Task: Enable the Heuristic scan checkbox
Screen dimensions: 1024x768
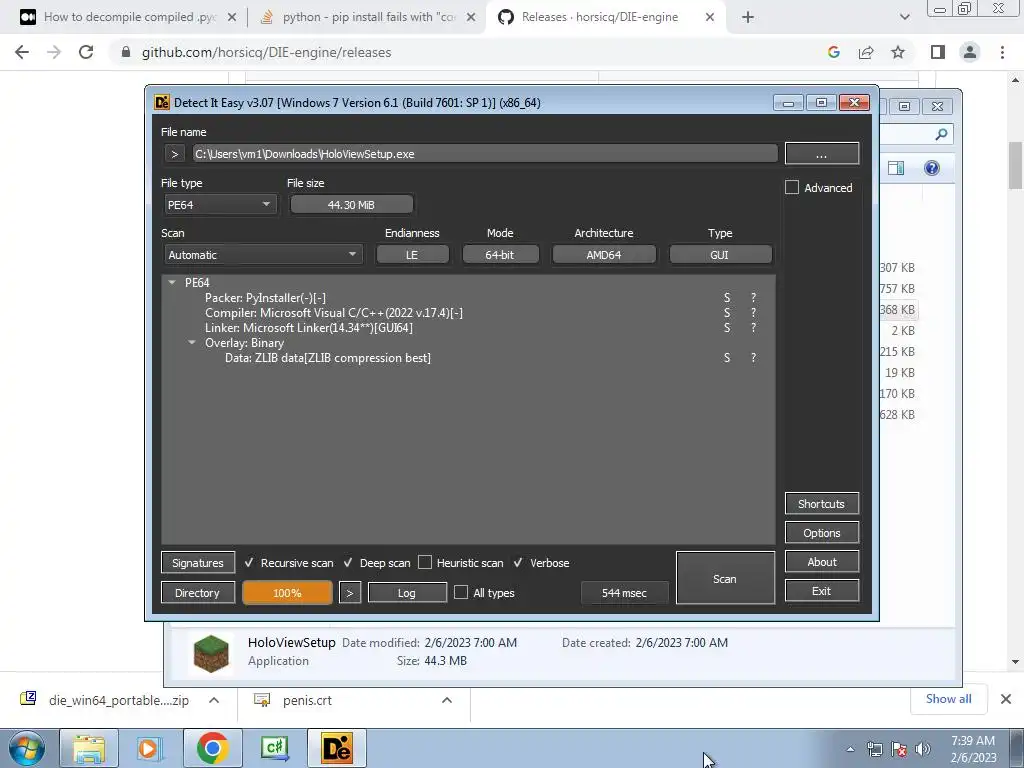Action: point(425,563)
